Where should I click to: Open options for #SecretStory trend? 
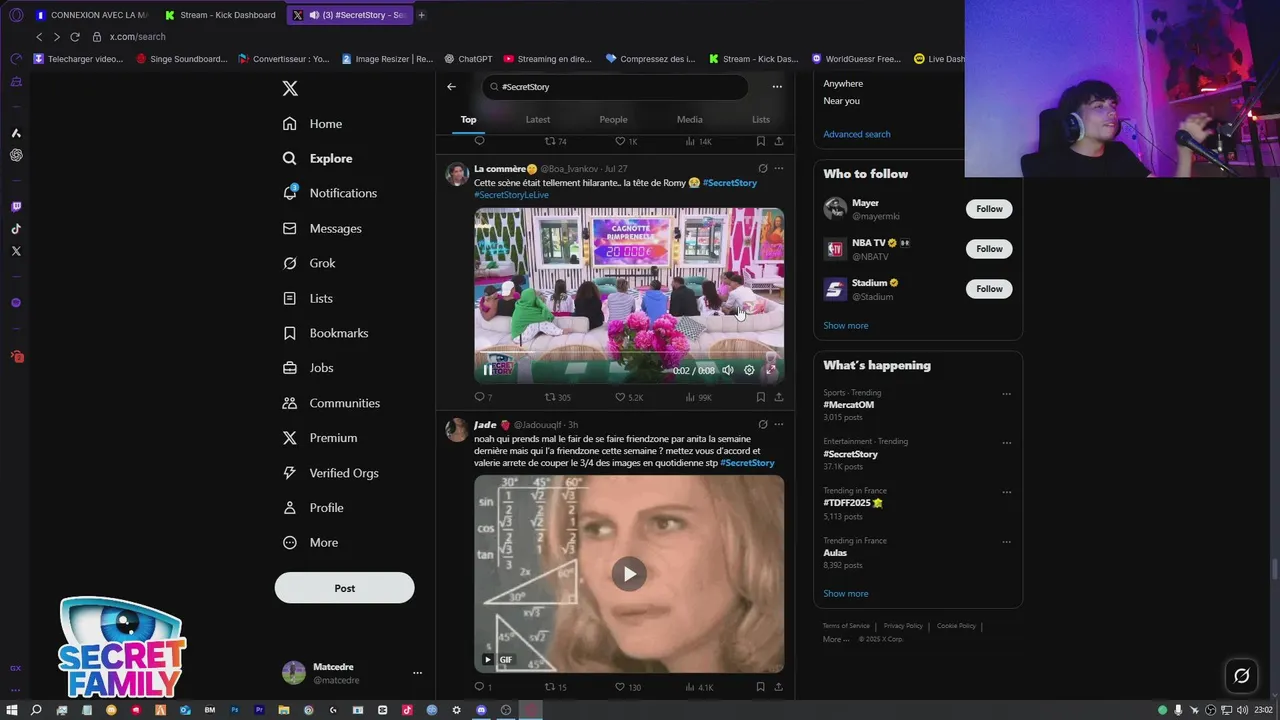[1006, 443]
